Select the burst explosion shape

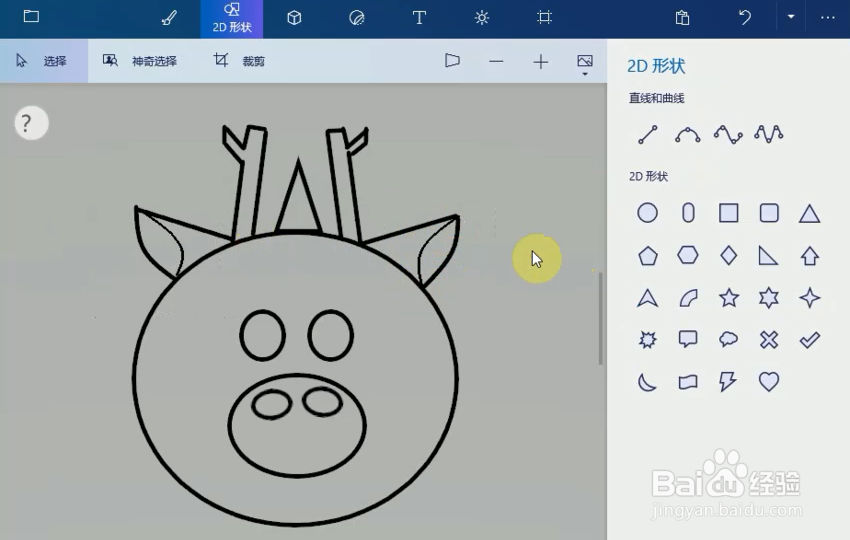tap(647, 340)
